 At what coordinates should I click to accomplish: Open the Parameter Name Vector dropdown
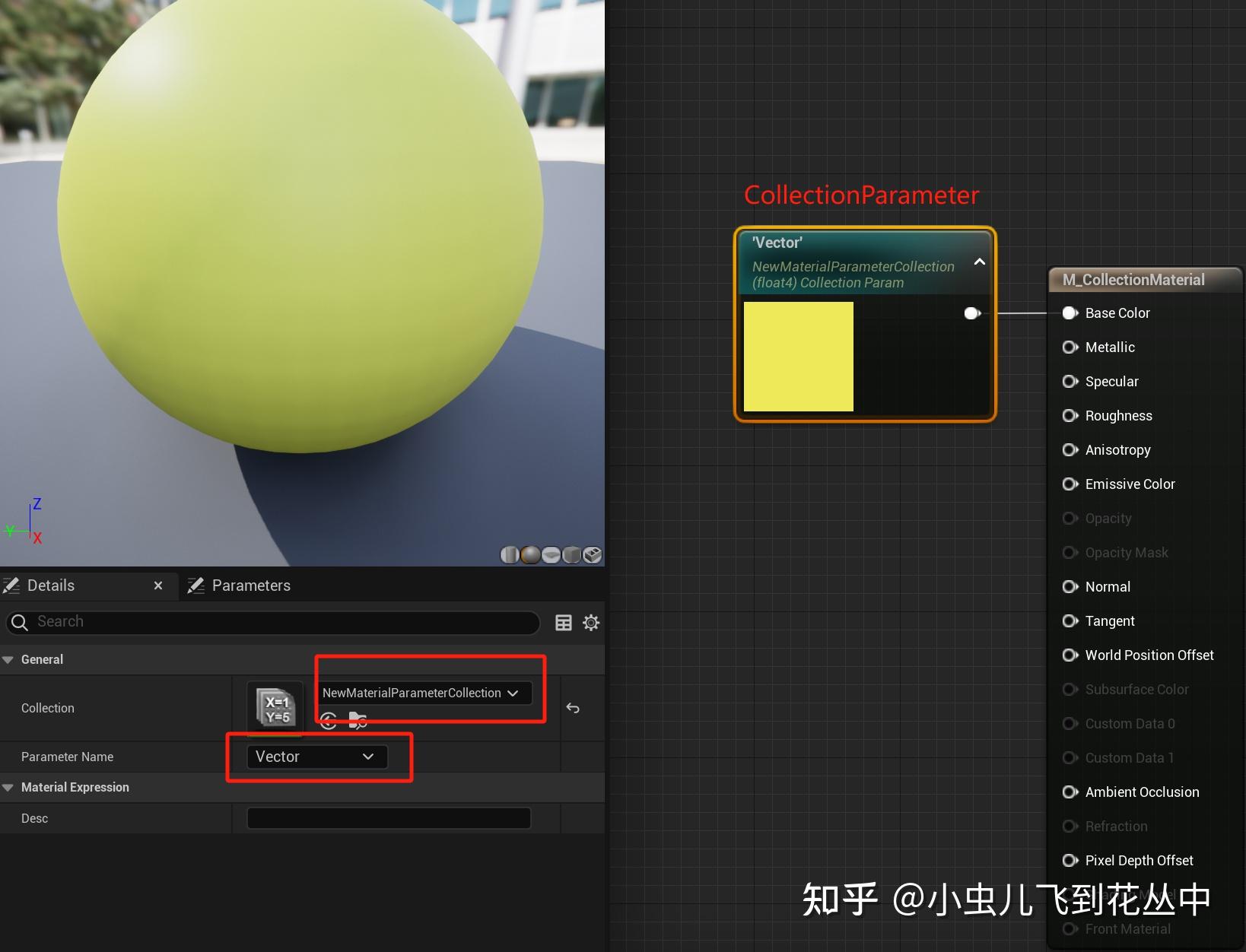point(317,757)
